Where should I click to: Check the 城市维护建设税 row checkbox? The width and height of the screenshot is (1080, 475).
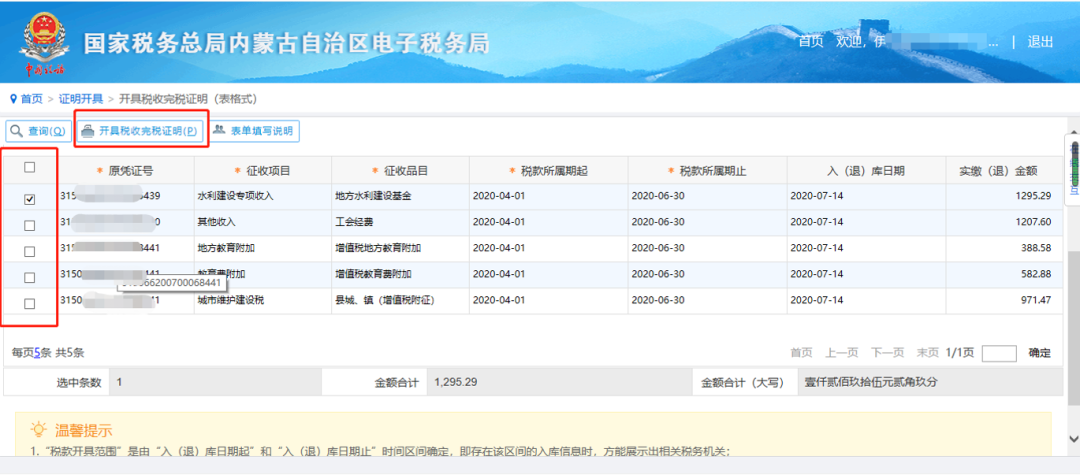[x=30, y=304]
